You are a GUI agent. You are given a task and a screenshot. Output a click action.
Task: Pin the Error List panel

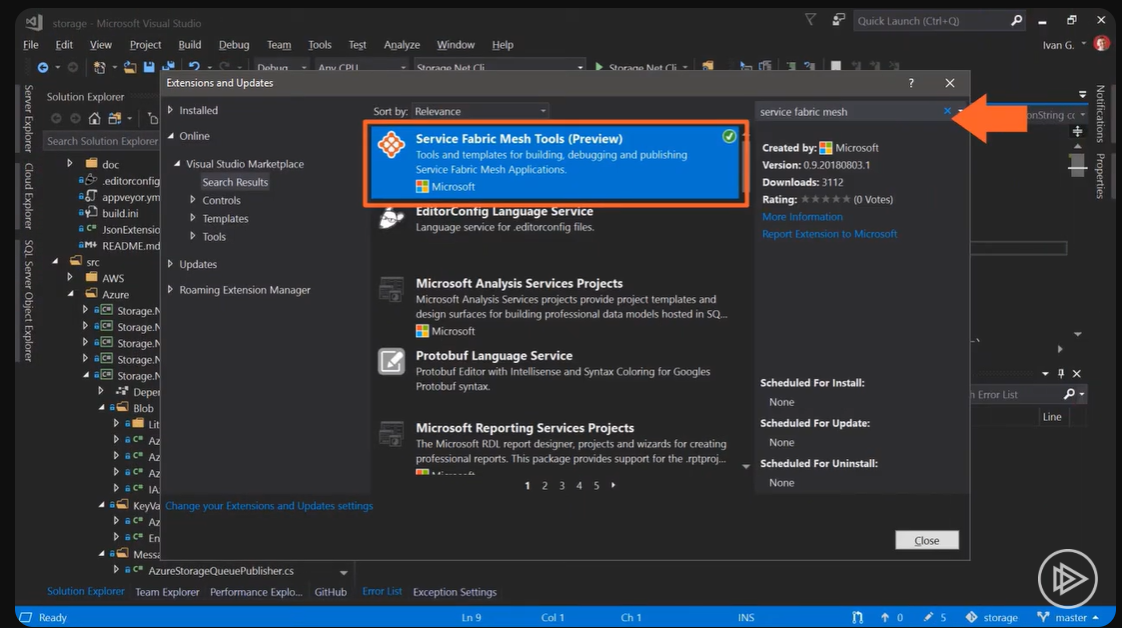coord(1061,373)
